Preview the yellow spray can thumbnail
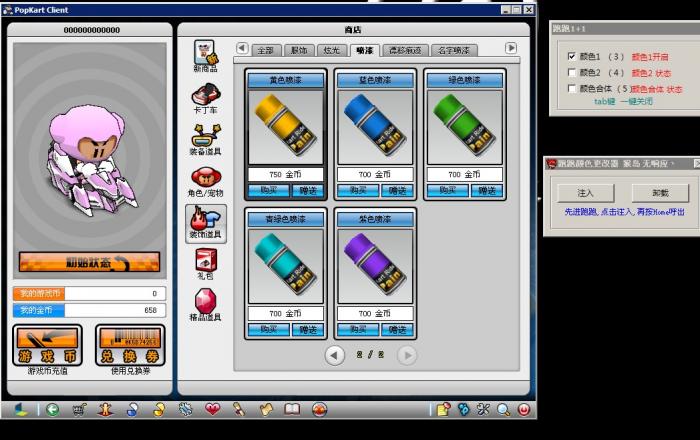This screenshot has width=700, height=440. coord(286,127)
